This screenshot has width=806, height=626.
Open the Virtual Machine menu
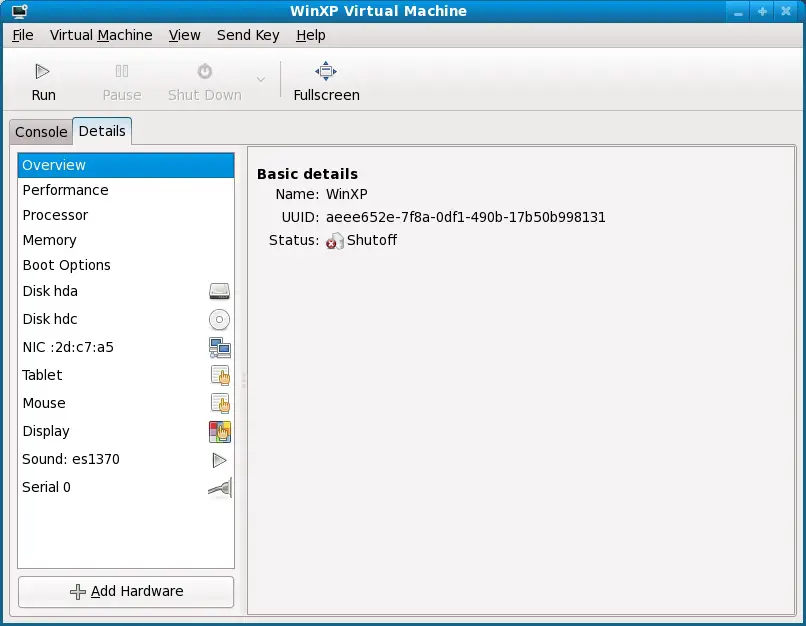(101, 35)
